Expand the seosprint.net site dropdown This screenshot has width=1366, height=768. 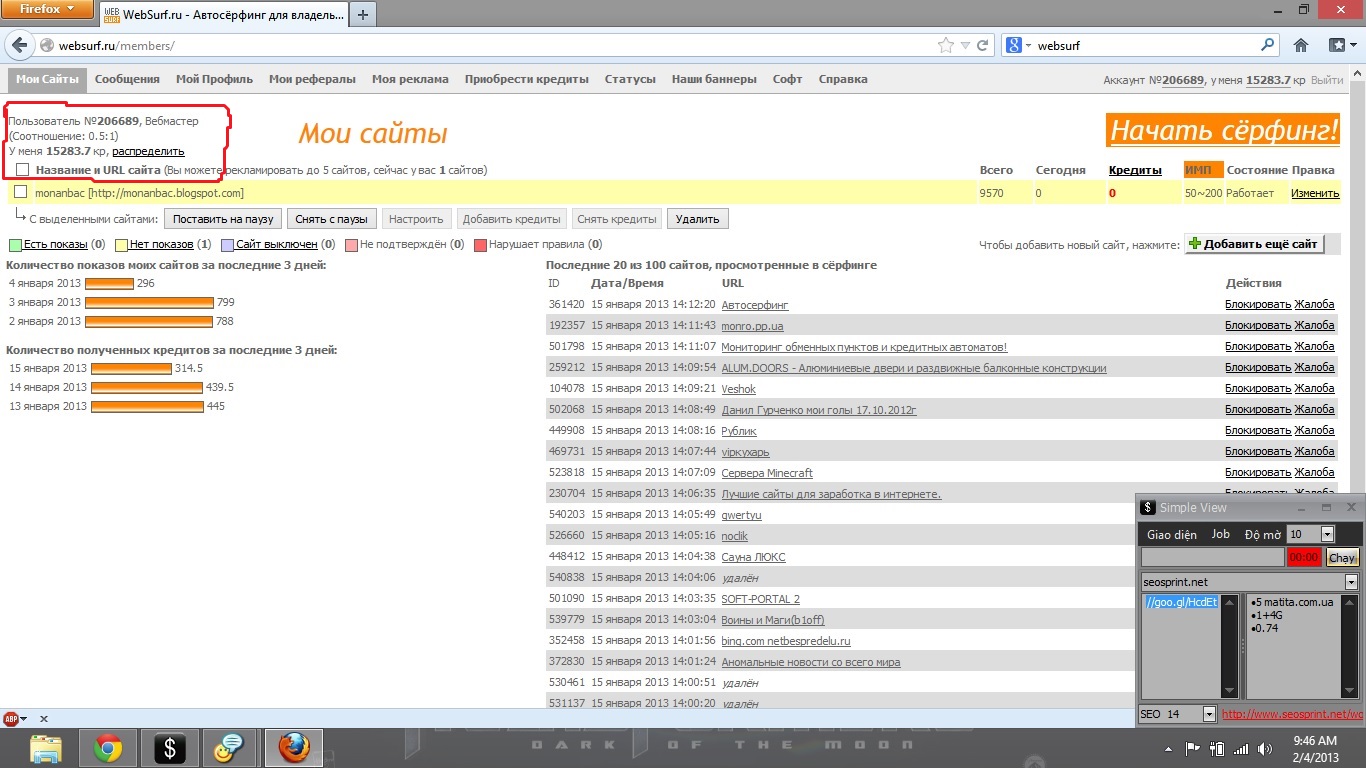pos(1351,582)
